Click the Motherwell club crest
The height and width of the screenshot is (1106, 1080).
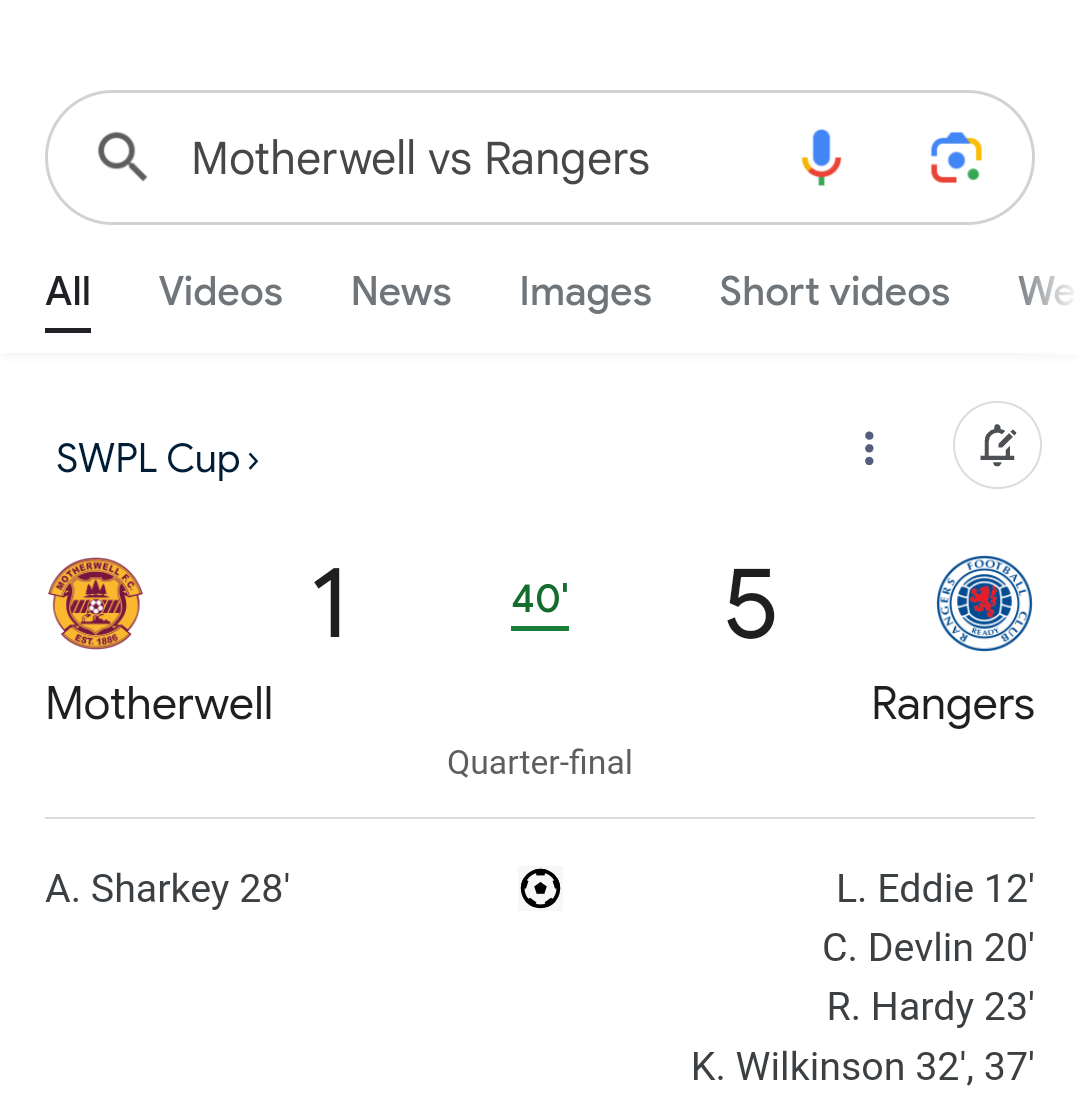[95, 603]
